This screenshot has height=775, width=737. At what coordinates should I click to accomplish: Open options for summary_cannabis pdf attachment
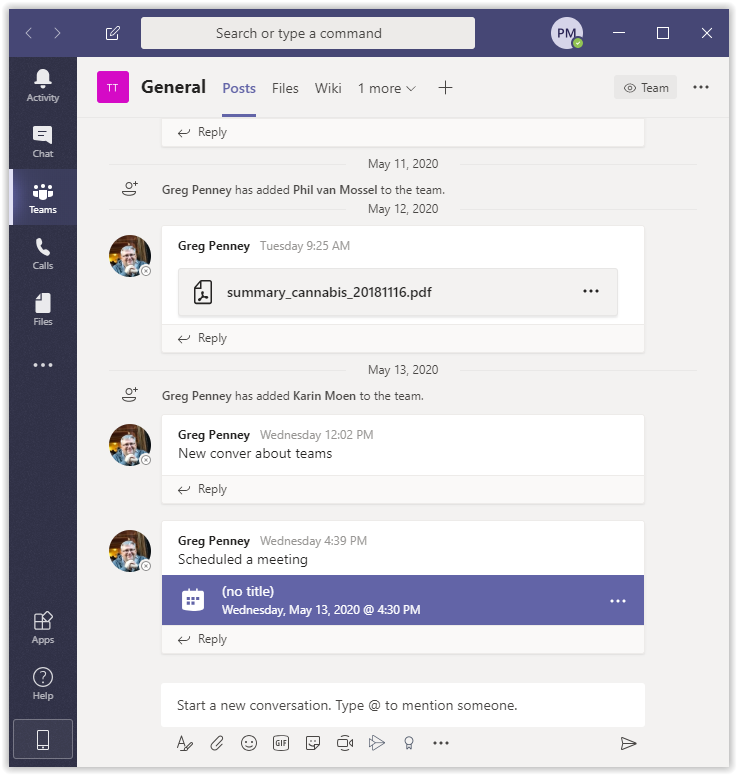click(591, 291)
